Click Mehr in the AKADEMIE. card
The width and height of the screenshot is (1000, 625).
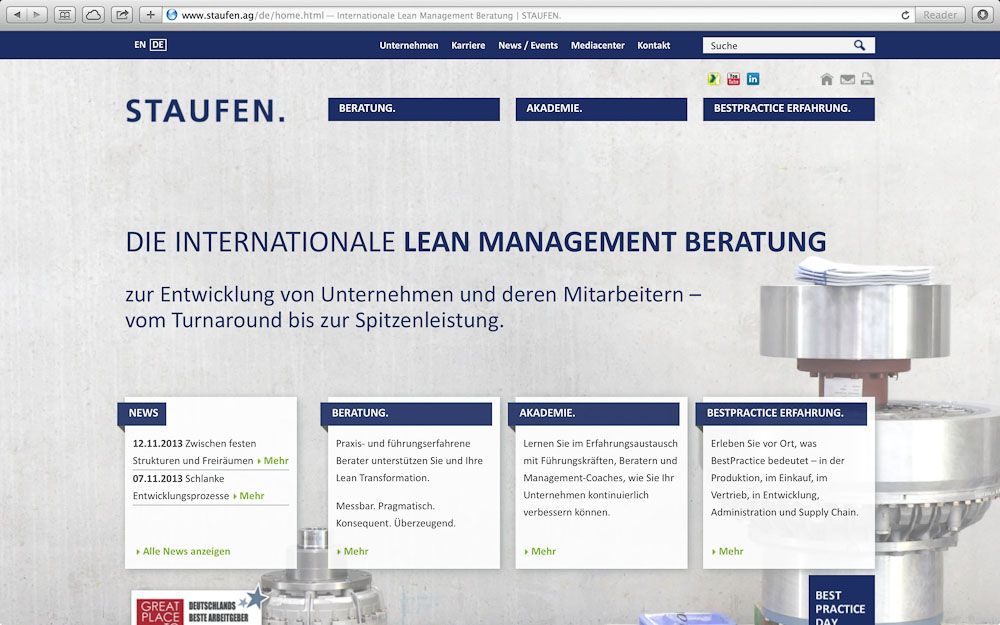coord(540,551)
